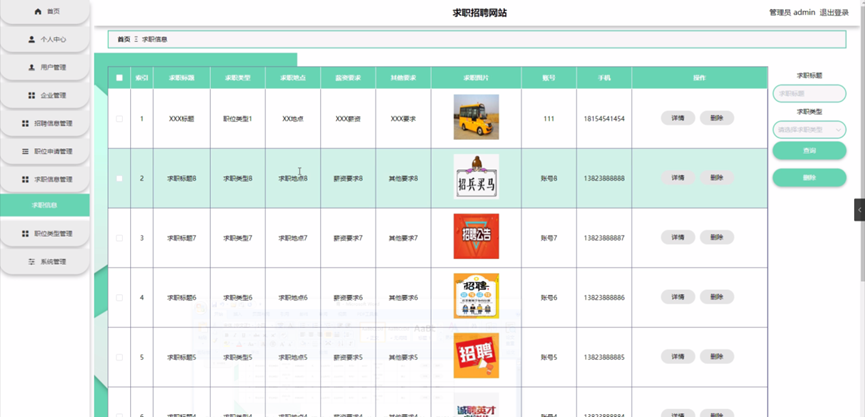The image size is (865, 417).
Task: Open 详情 for 求职标题7 row
Action: pyautogui.click(x=678, y=237)
